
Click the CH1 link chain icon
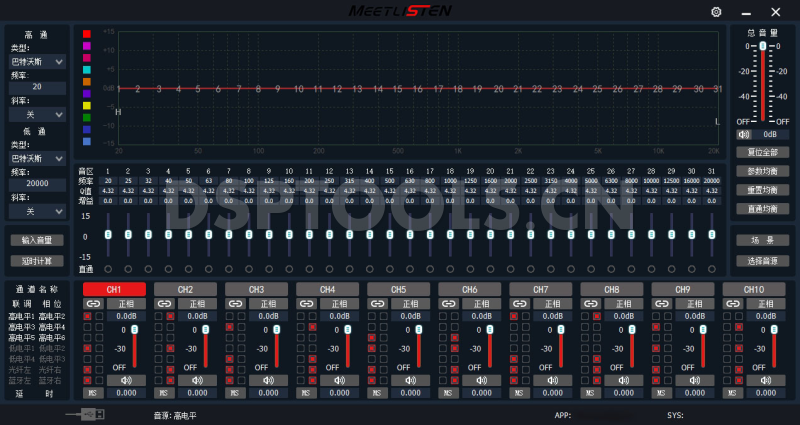click(93, 303)
